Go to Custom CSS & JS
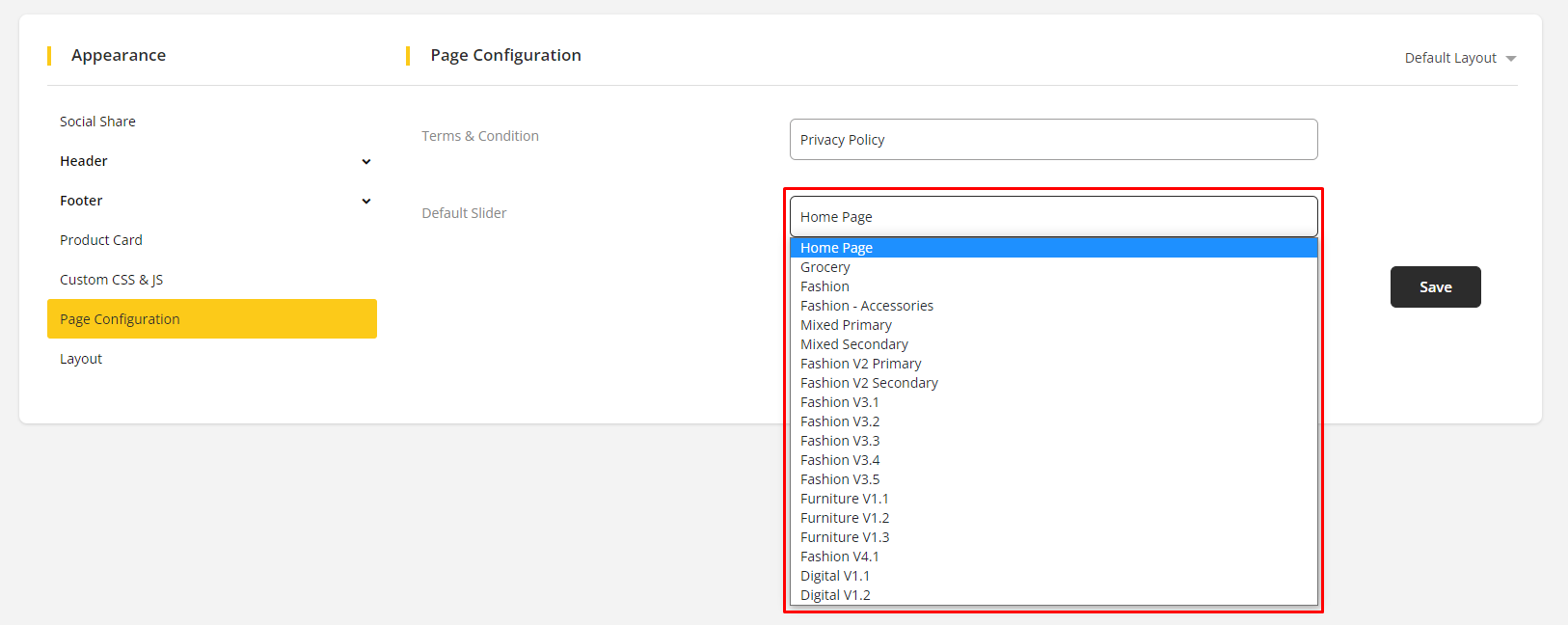 point(111,280)
